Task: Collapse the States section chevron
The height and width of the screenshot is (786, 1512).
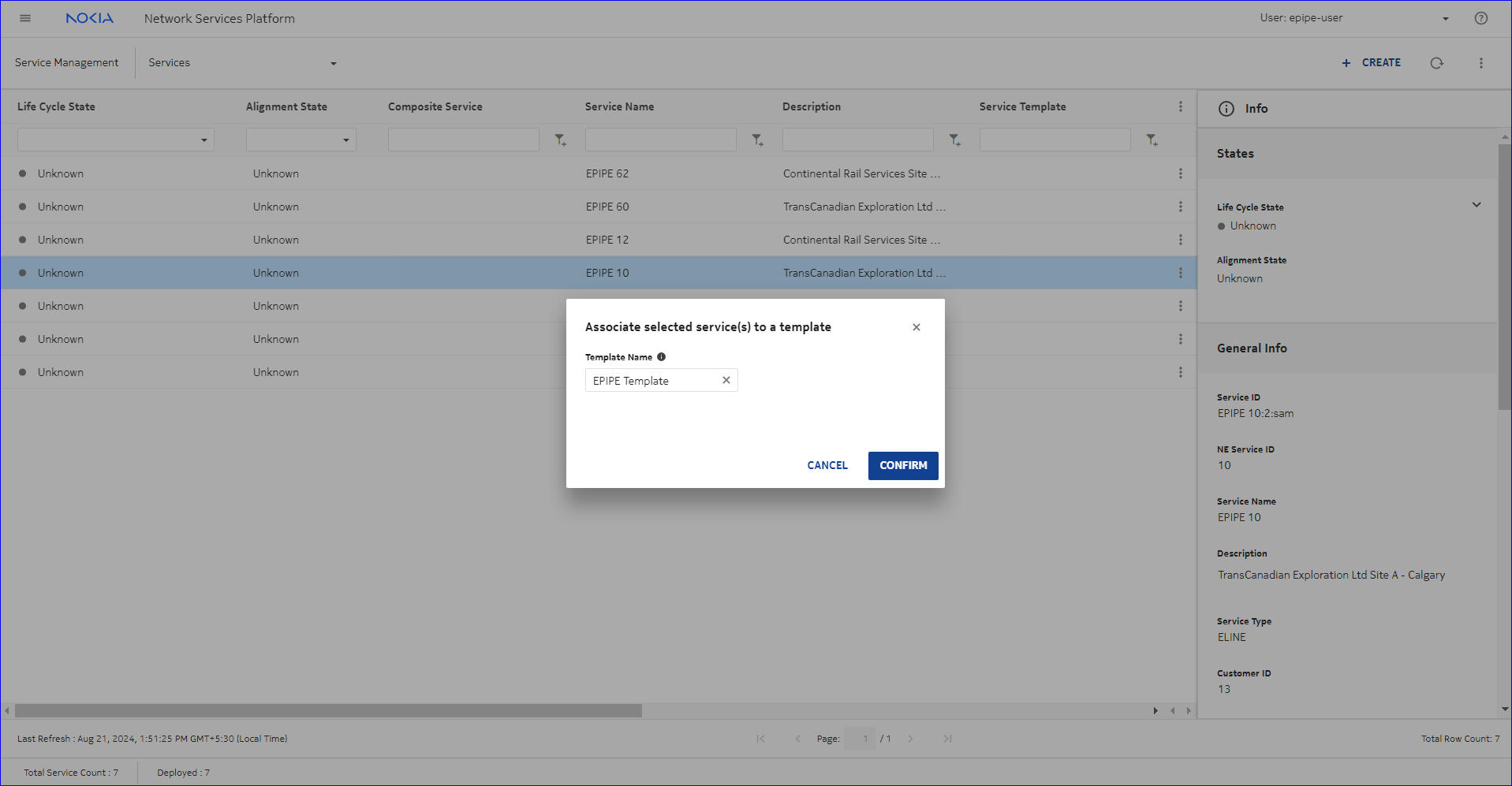Action: (1476, 205)
